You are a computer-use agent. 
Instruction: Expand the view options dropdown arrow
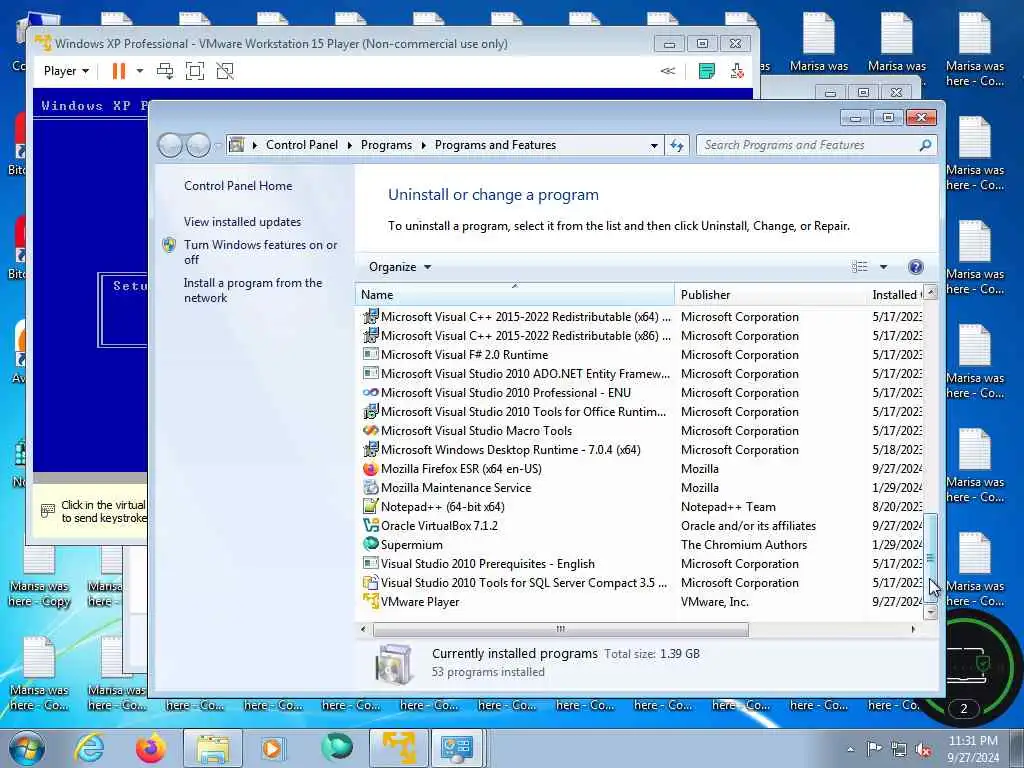coord(883,266)
